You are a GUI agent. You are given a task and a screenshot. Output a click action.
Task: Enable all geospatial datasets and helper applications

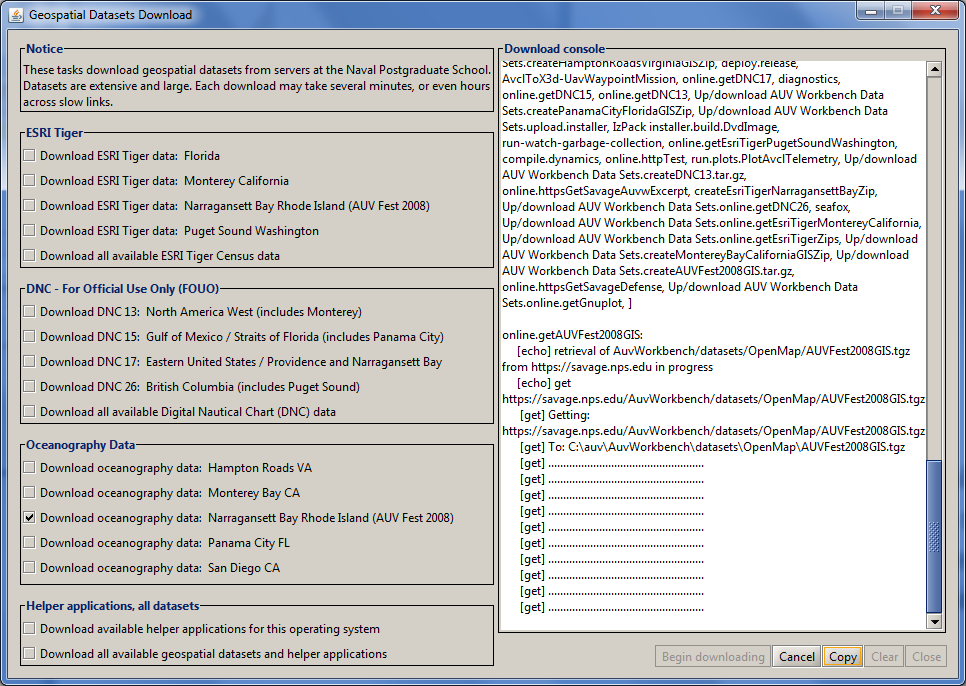[x=30, y=654]
